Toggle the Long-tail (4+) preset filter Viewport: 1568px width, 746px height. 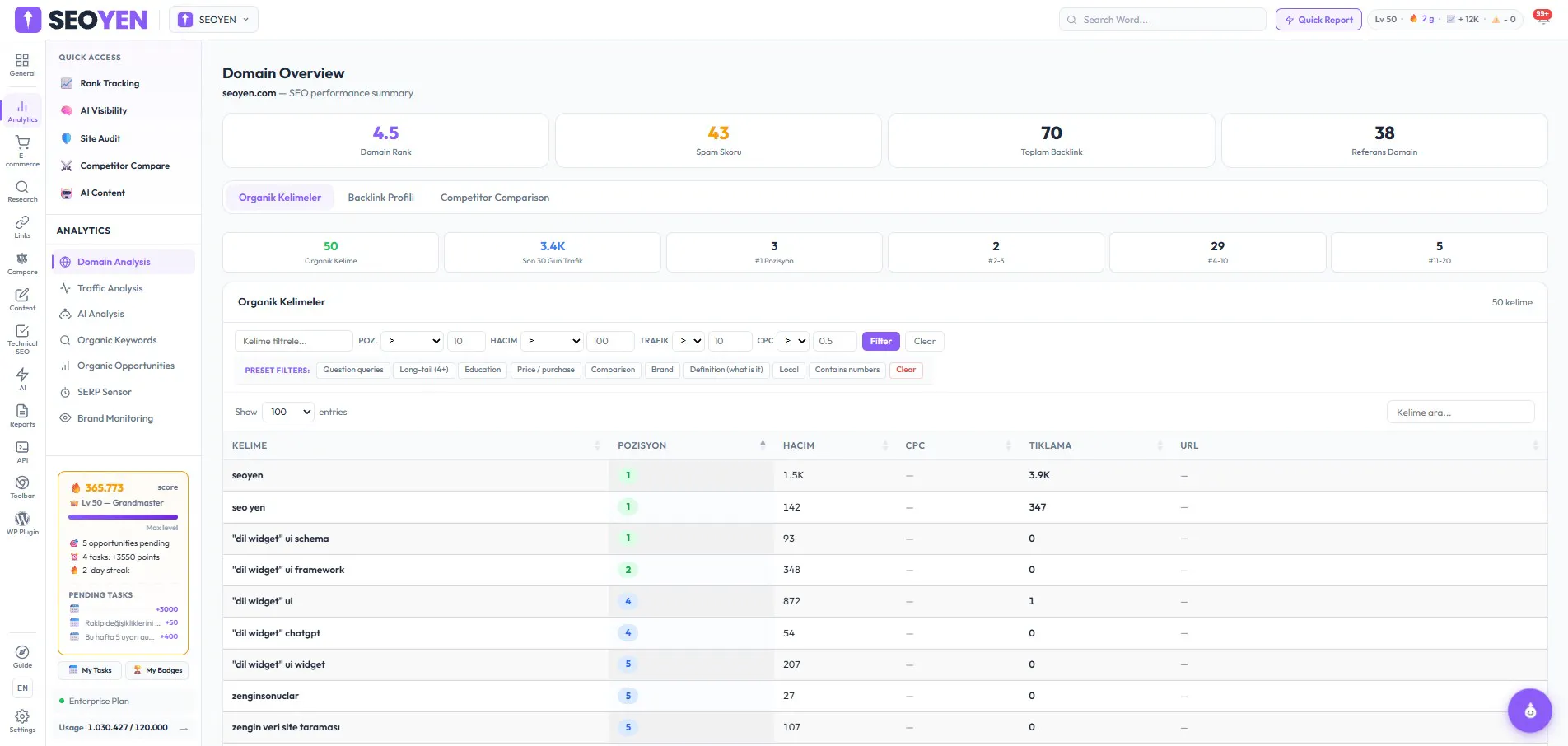(x=424, y=370)
